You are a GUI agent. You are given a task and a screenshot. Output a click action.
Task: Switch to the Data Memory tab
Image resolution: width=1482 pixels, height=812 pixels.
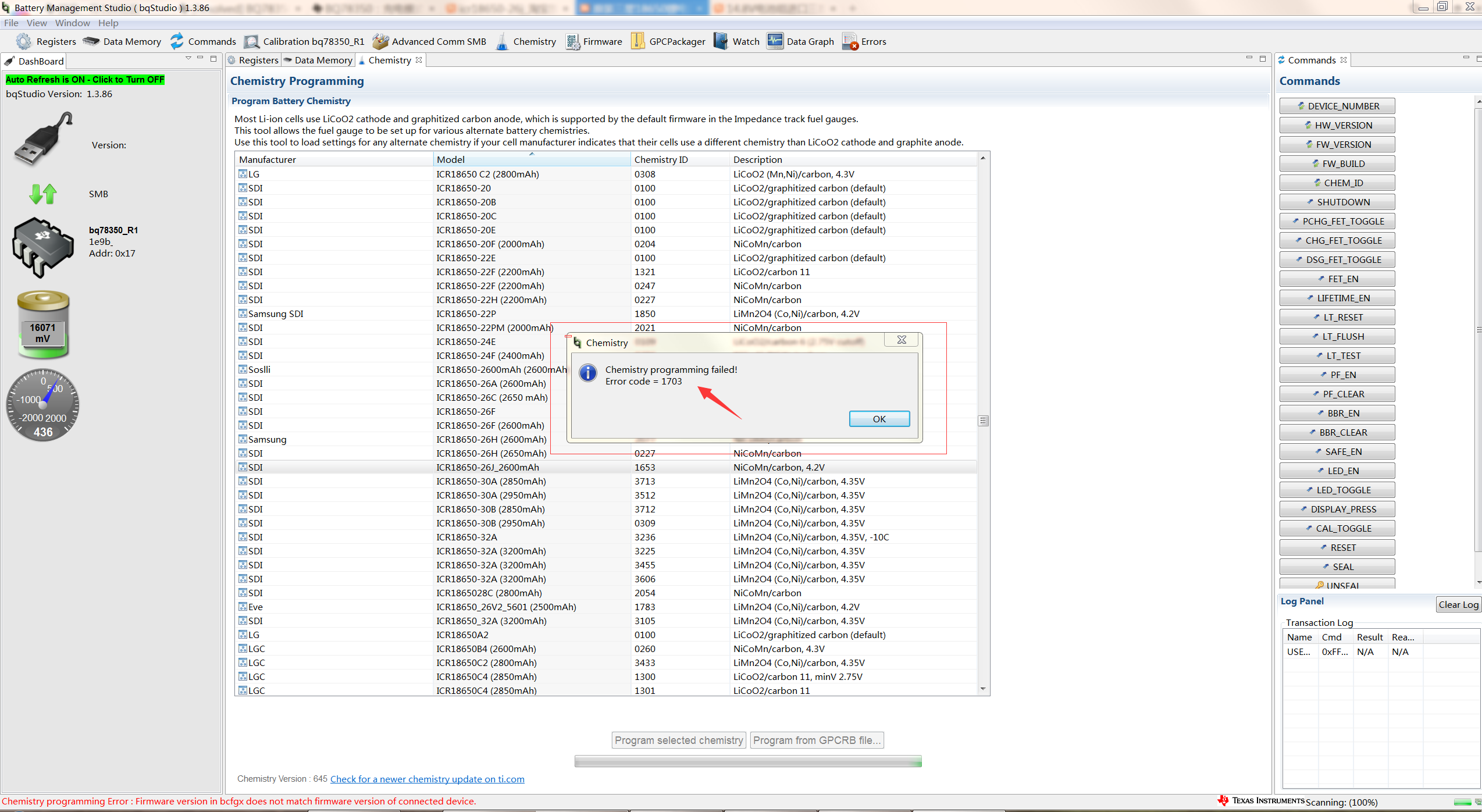[319, 60]
